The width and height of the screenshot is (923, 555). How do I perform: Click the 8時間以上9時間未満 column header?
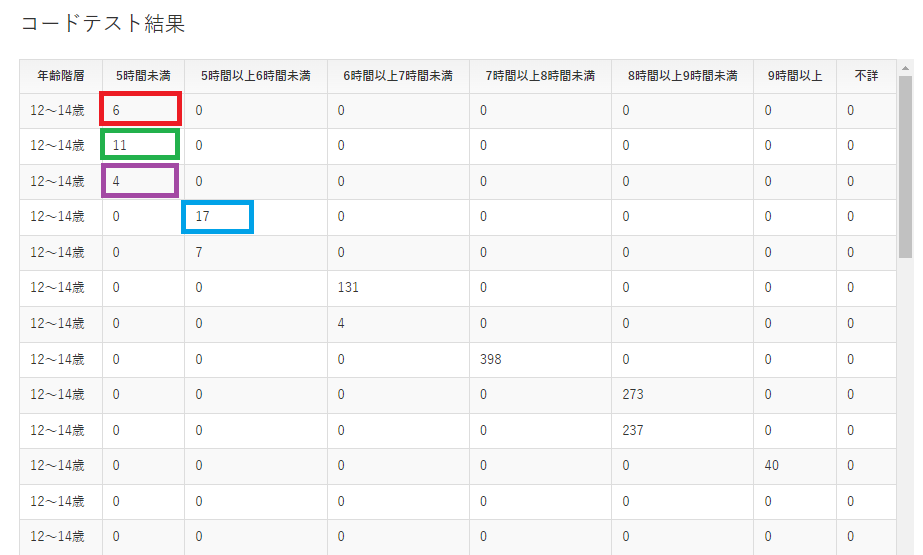[682, 76]
